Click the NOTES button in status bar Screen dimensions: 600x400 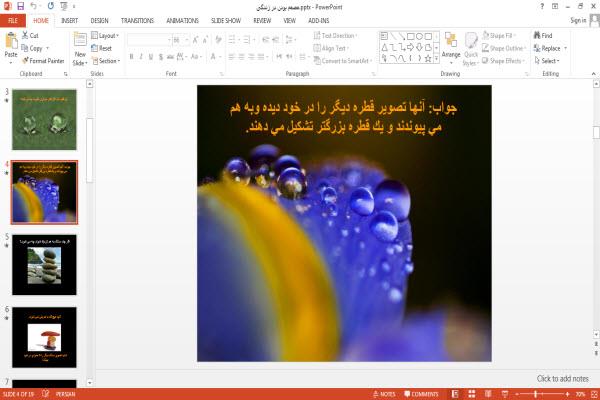pos(384,394)
